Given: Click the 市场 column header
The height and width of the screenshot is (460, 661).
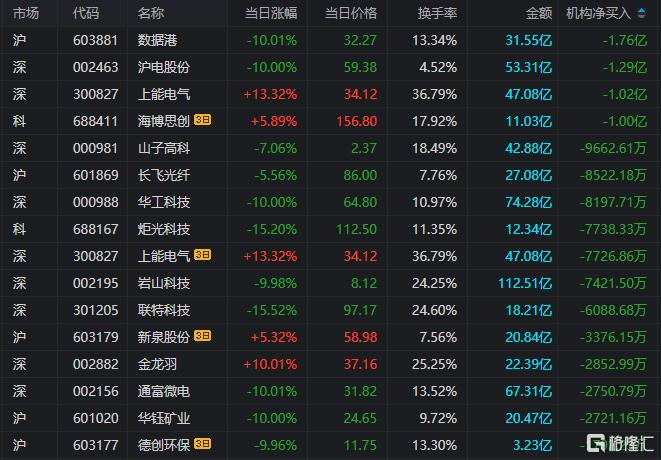Looking at the screenshot, I should point(26,13).
